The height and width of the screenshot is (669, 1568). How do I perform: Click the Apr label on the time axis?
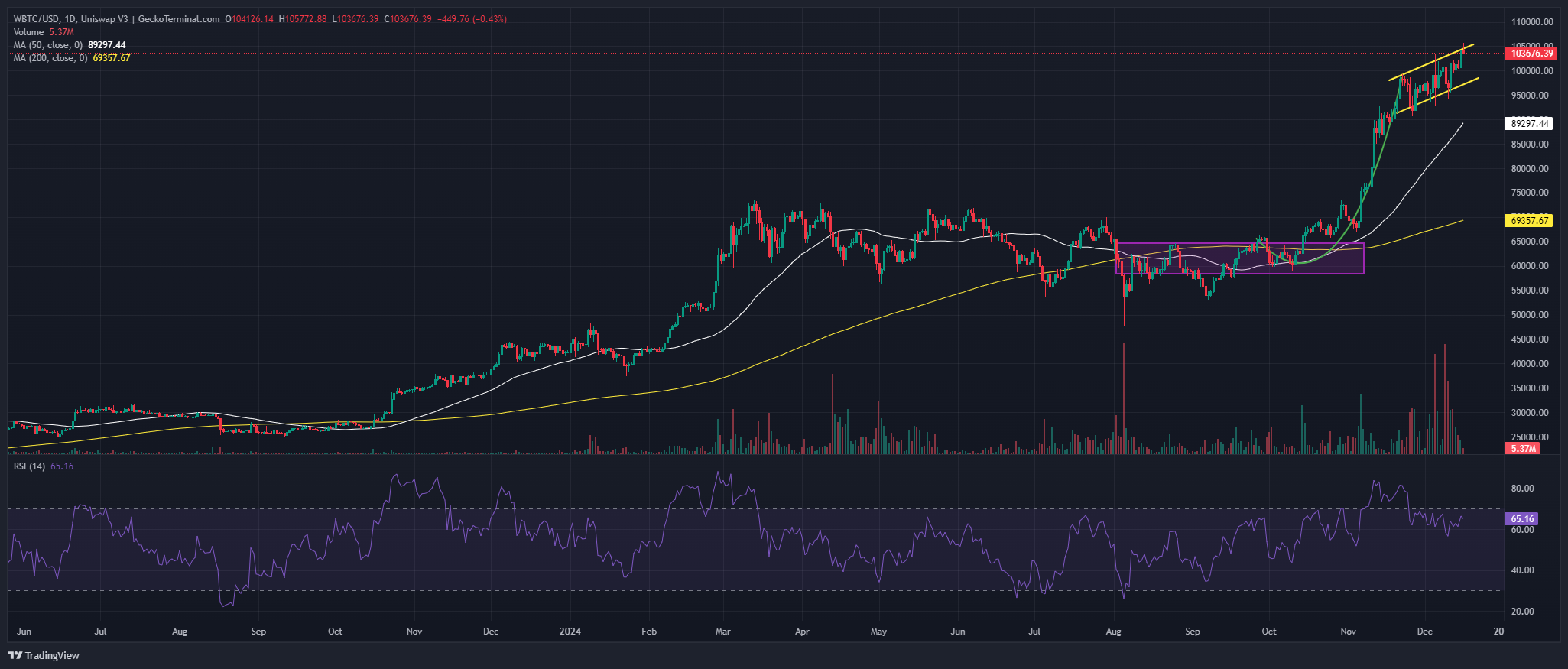pyautogui.click(x=802, y=632)
